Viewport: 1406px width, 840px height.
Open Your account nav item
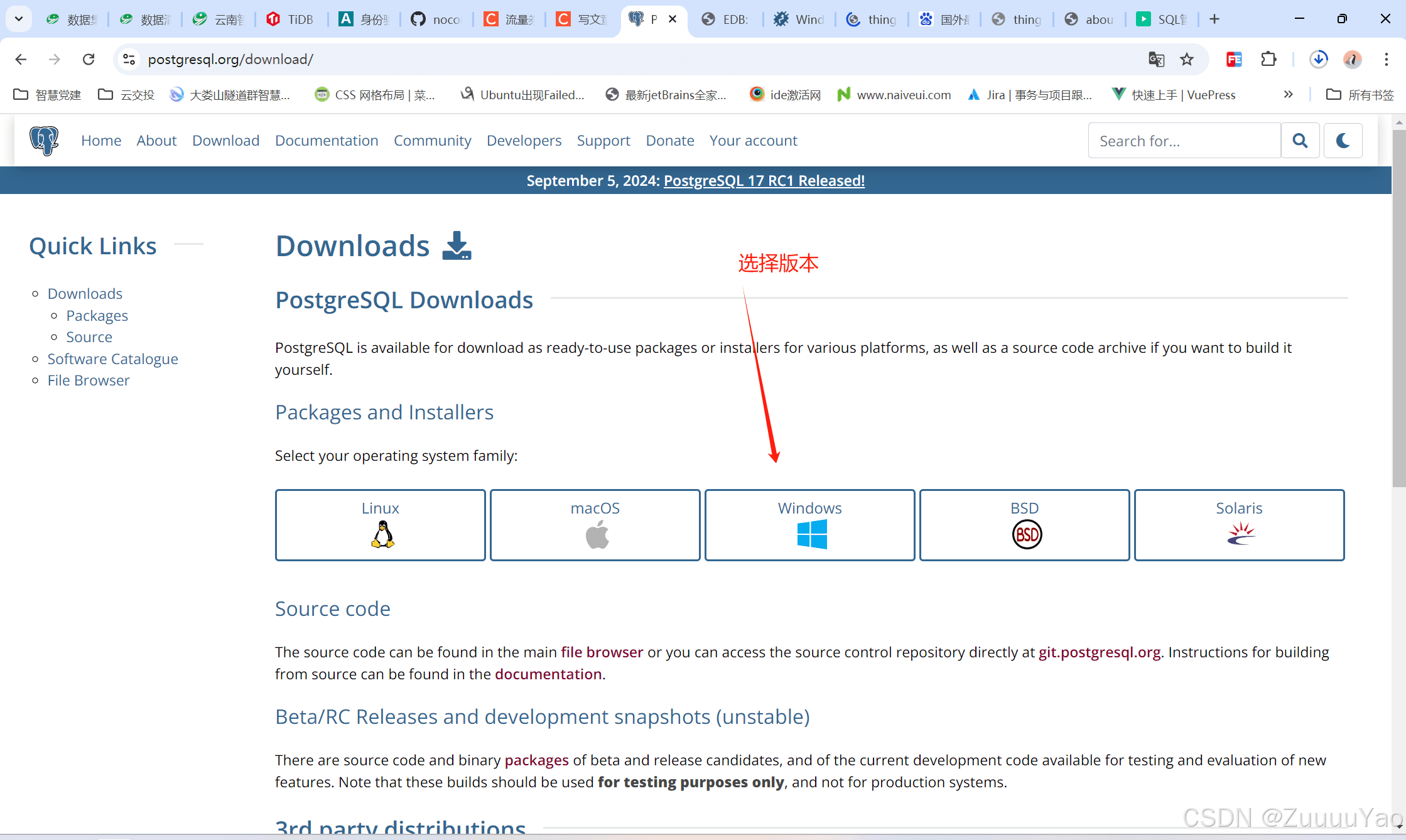[x=753, y=141]
